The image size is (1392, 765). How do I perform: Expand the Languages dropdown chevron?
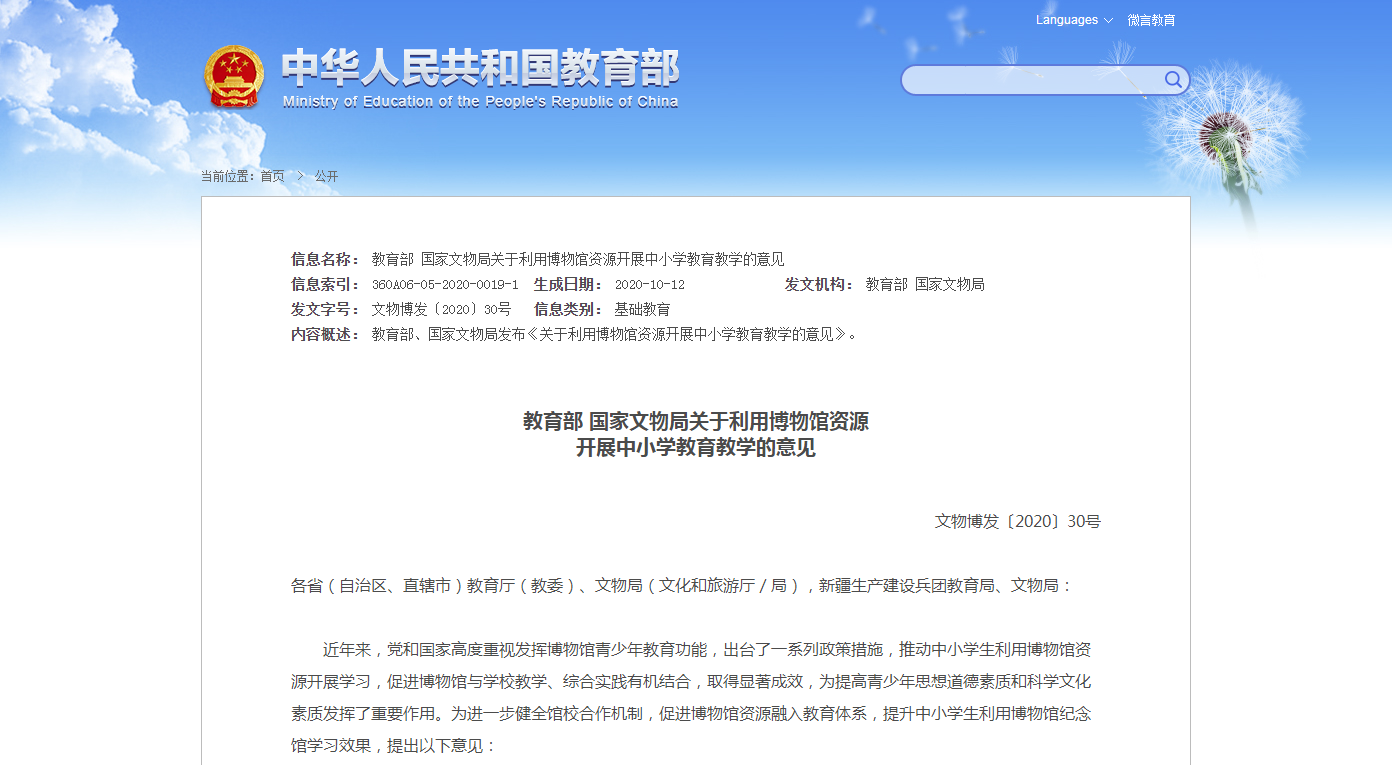[x=1108, y=21]
